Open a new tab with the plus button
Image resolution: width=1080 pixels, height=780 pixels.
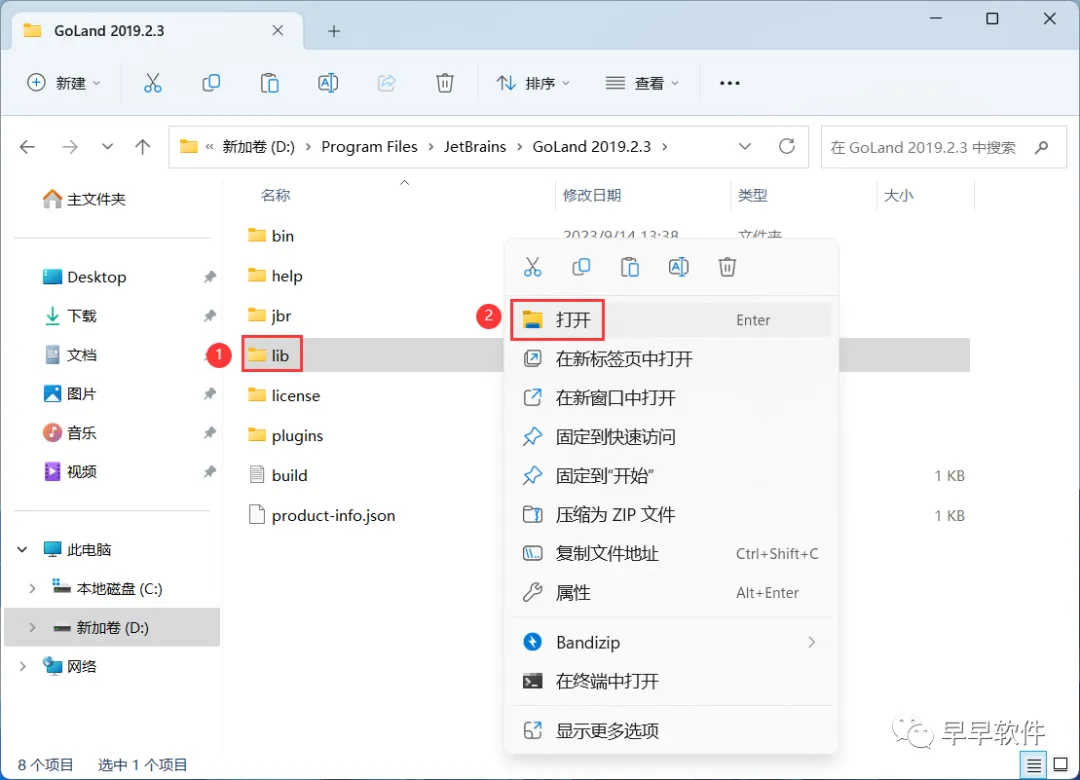334,31
